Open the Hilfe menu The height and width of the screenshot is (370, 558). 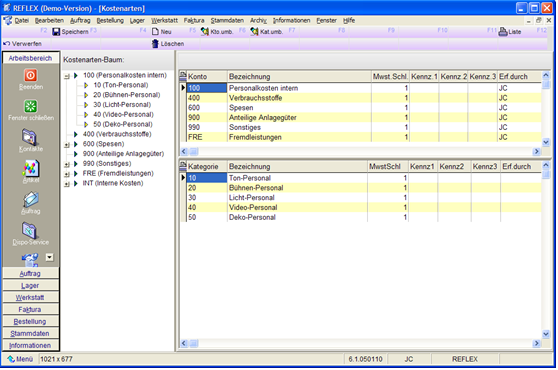pyautogui.click(x=349, y=20)
